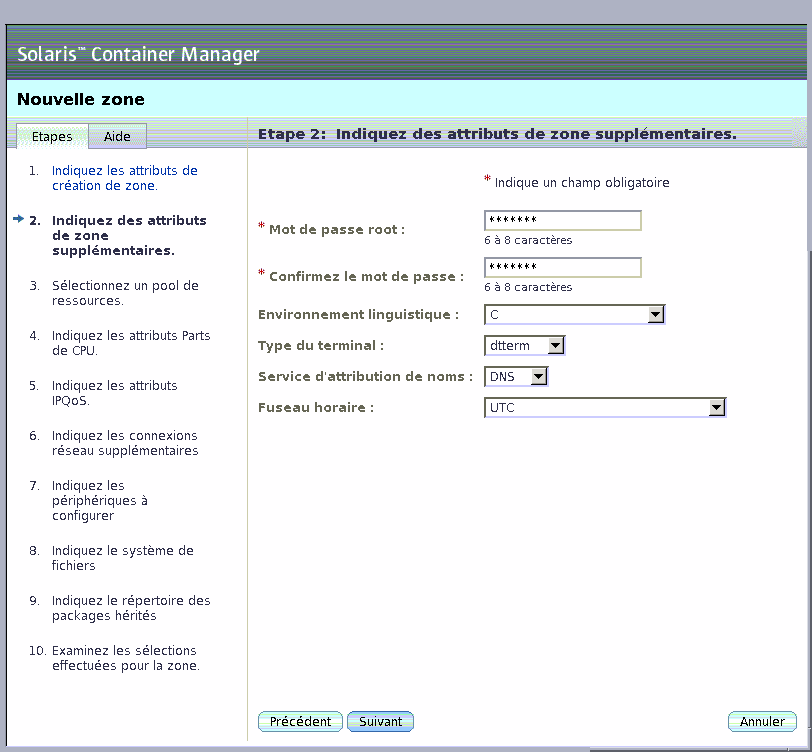Click step 9 répertoire des packages hérités
Image resolution: width=812 pixels, height=752 pixels.
131,608
